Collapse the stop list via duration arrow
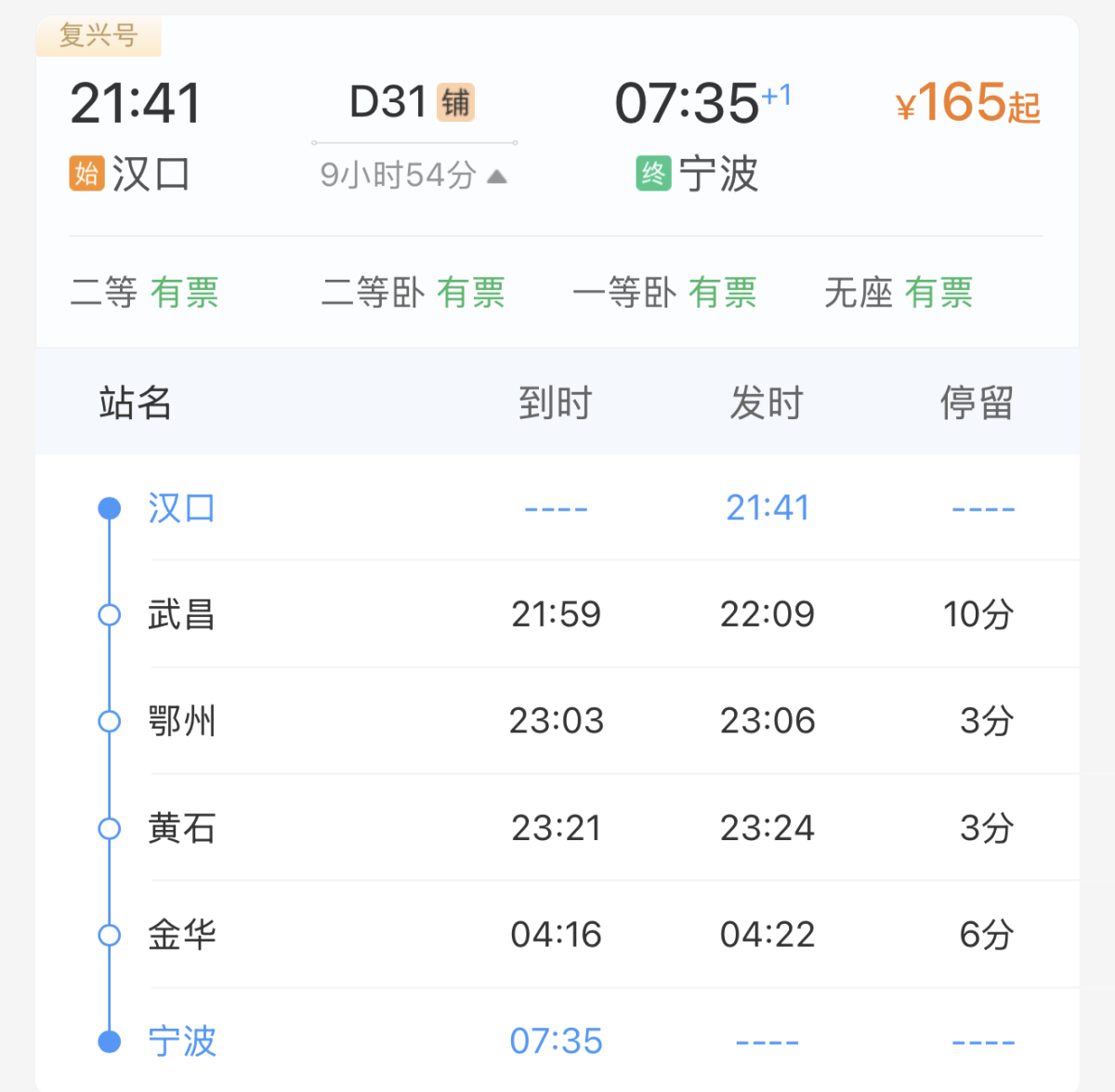The height and width of the screenshot is (1092, 1115). [x=497, y=176]
